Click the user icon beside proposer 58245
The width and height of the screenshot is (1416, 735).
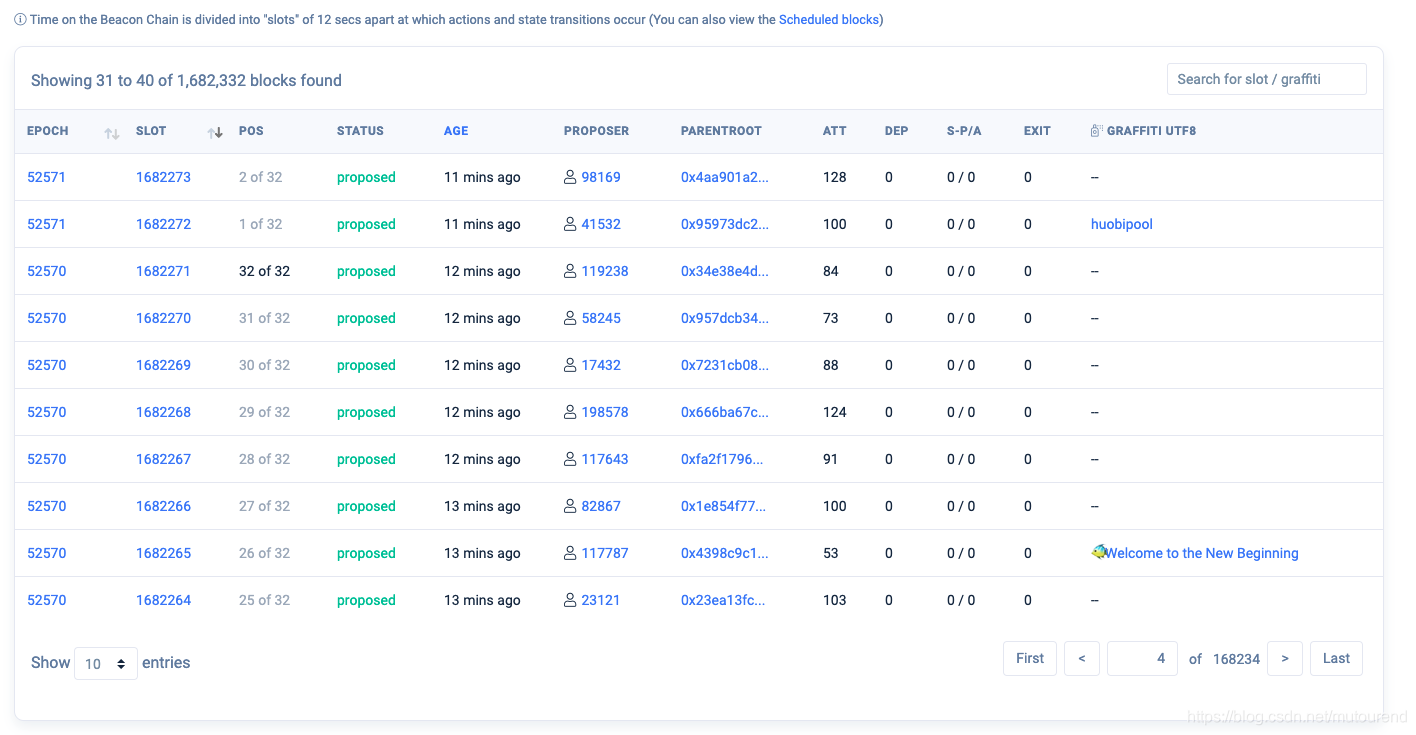coord(570,318)
